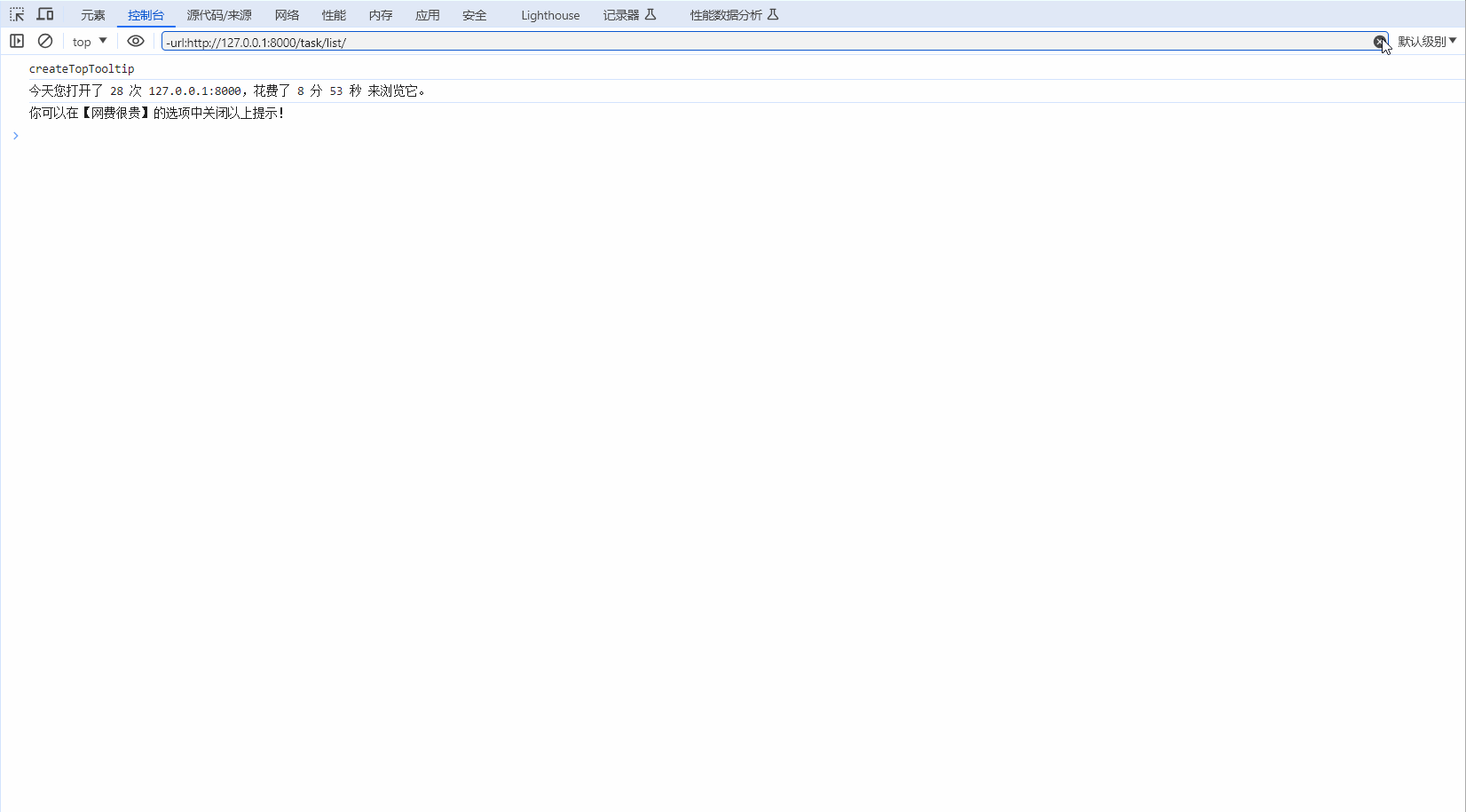Activate the inspect element picker icon
This screenshot has height=812, width=1466.
(x=17, y=14)
